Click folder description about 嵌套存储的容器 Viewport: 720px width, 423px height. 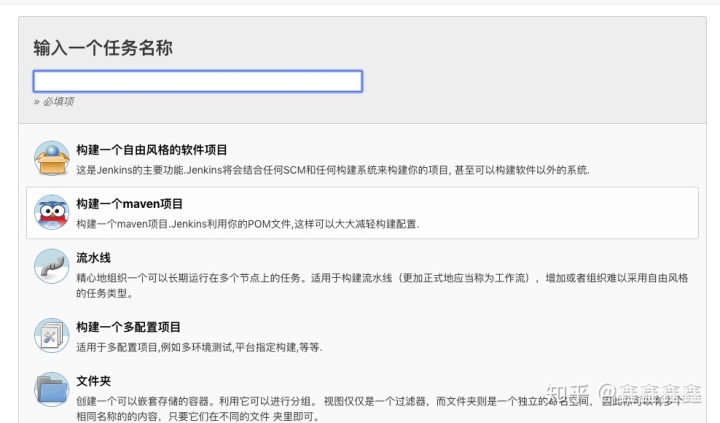[x=379, y=409]
